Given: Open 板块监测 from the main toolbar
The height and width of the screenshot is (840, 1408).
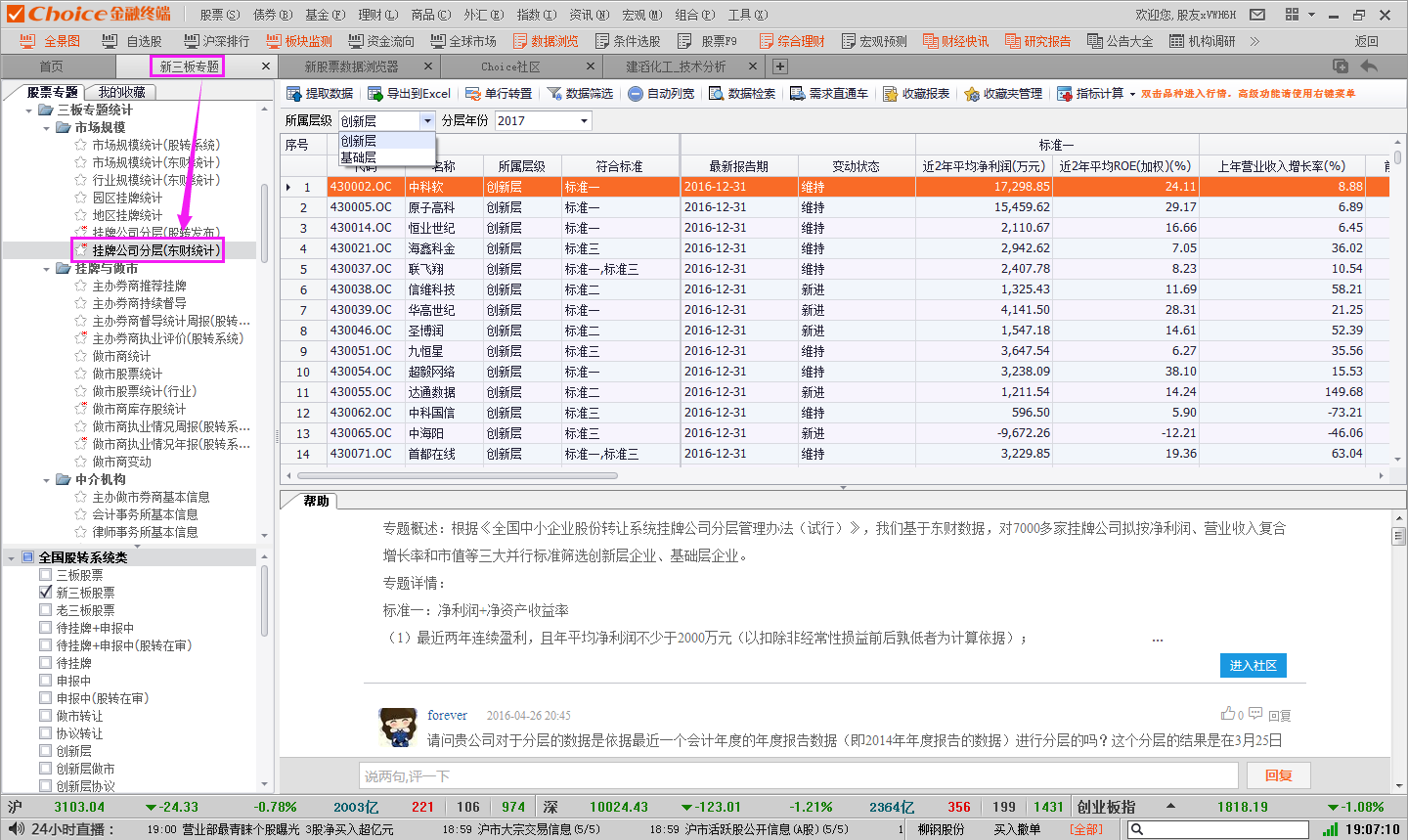Looking at the screenshot, I should coord(298,41).
